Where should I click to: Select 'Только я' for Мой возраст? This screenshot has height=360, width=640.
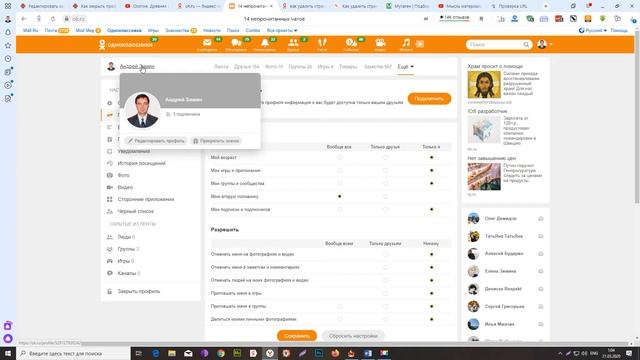[431, 158]
